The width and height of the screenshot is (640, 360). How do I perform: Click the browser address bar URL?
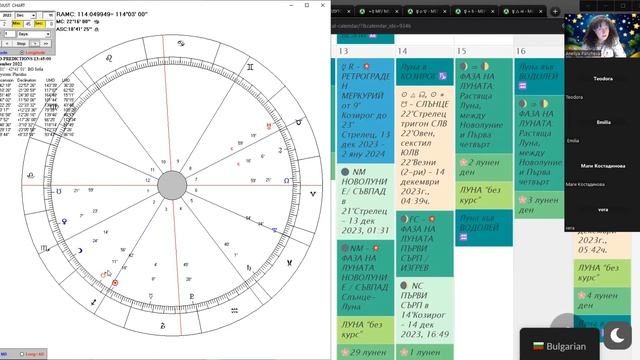(x=371, y=26)
